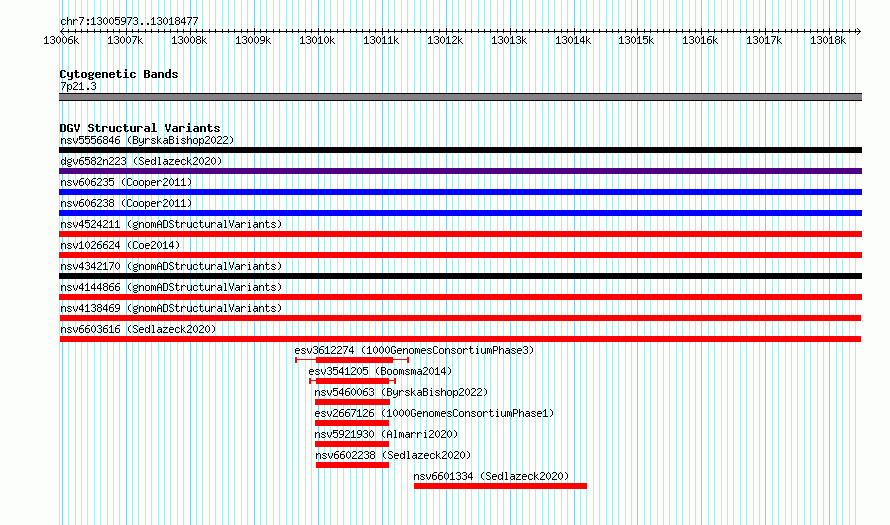This screenshot has height=525, width=890.
Task: Click the red bar under nsv5921930
Action: [x=352, y=444]
